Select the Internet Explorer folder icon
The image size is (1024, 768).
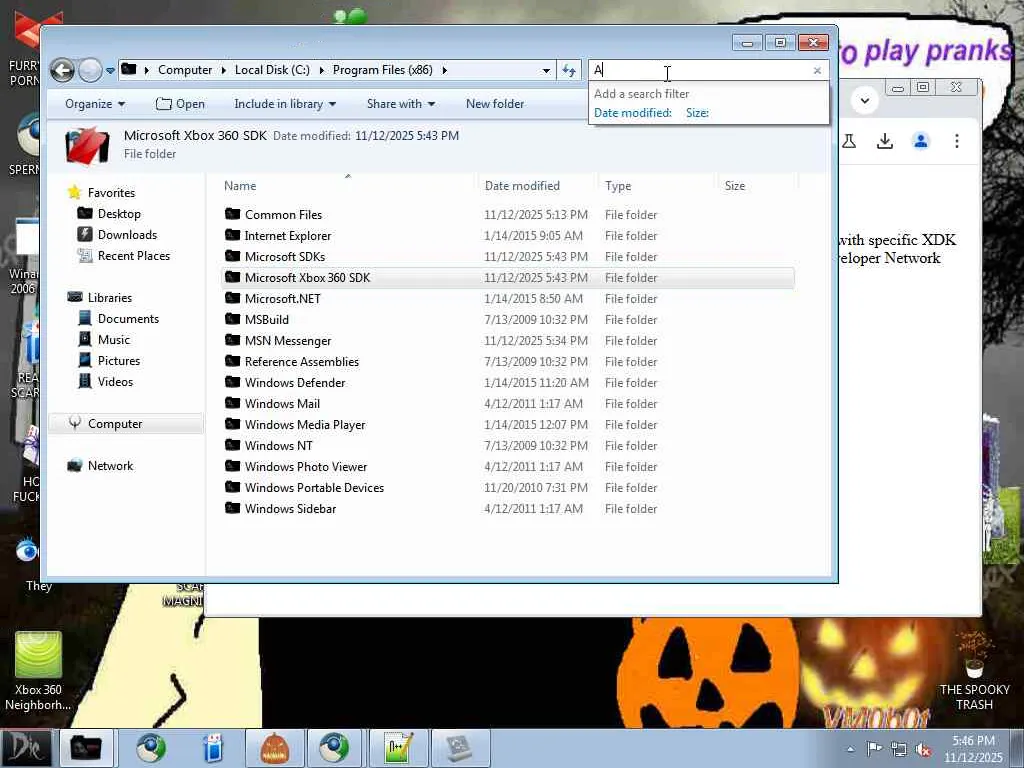point(232,235)
